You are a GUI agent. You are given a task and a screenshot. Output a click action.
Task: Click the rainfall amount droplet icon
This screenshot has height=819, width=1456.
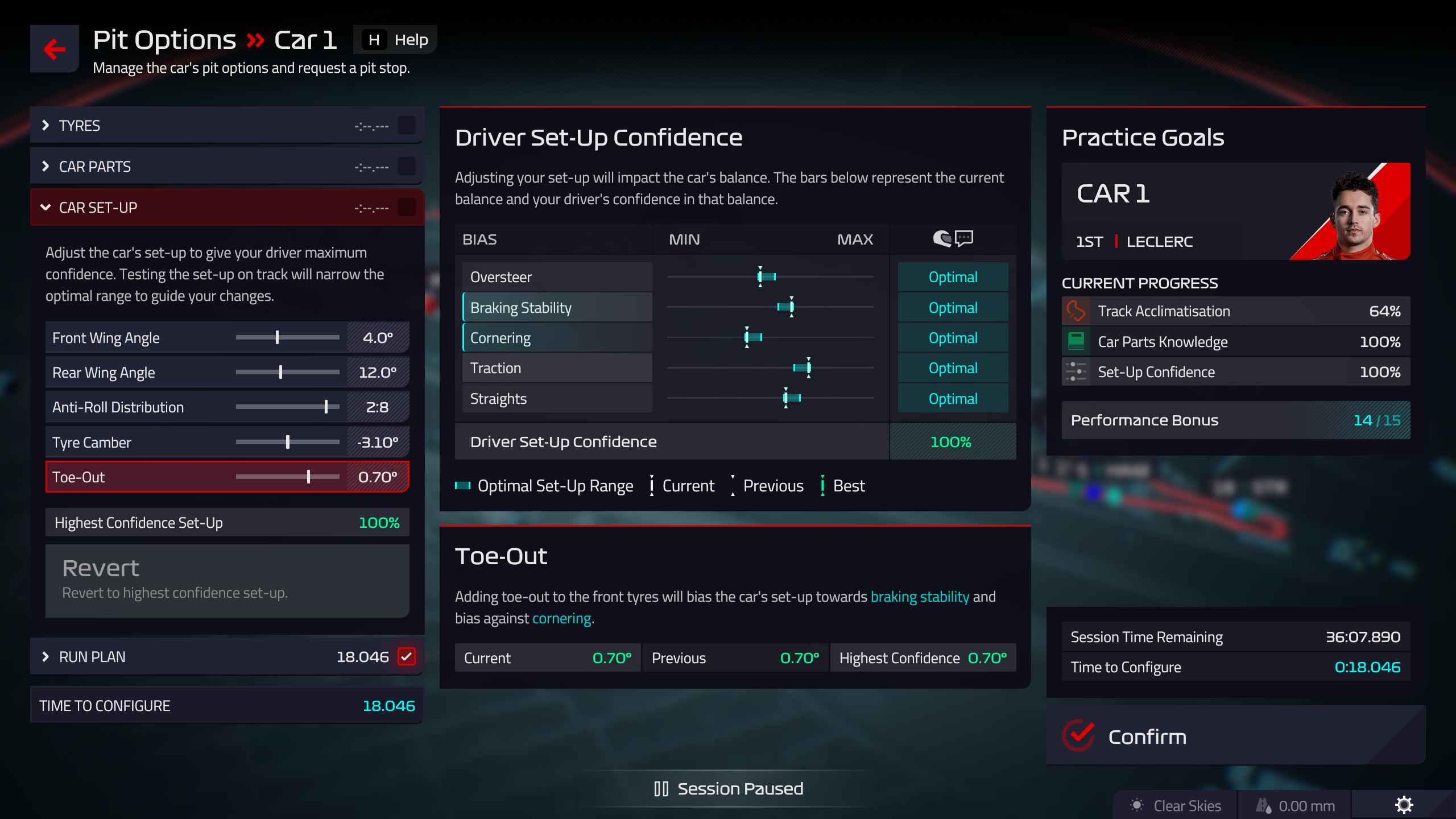coord(1263,805)
